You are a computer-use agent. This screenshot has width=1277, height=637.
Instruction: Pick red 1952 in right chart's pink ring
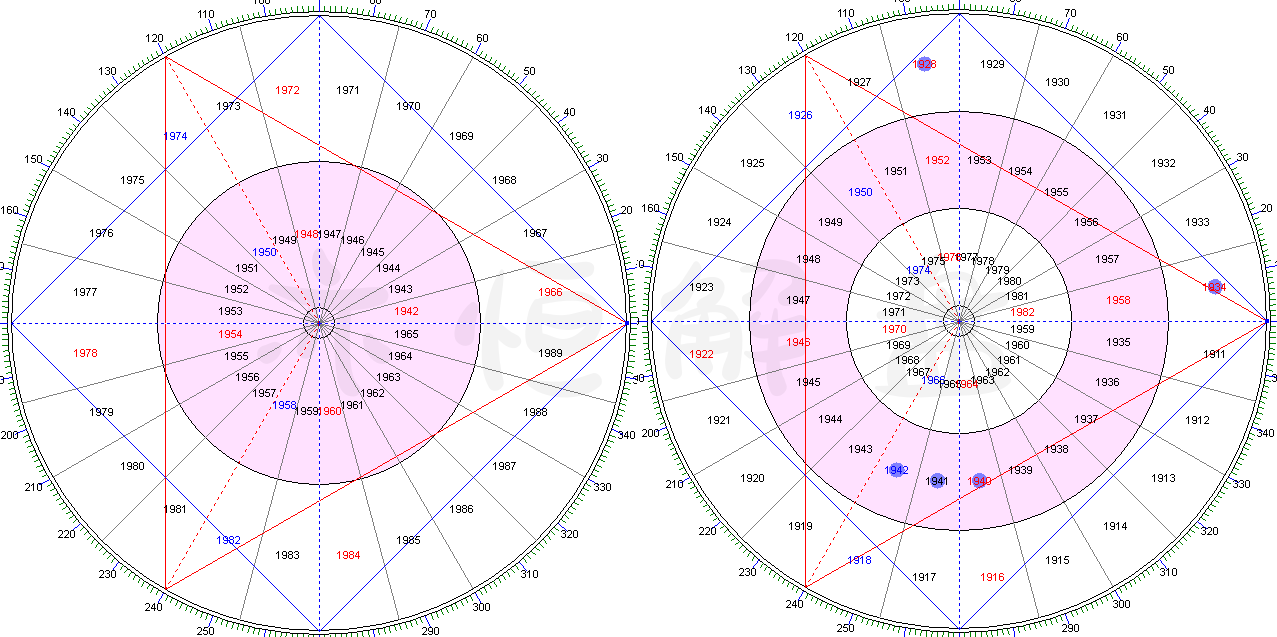pos(937,160)
